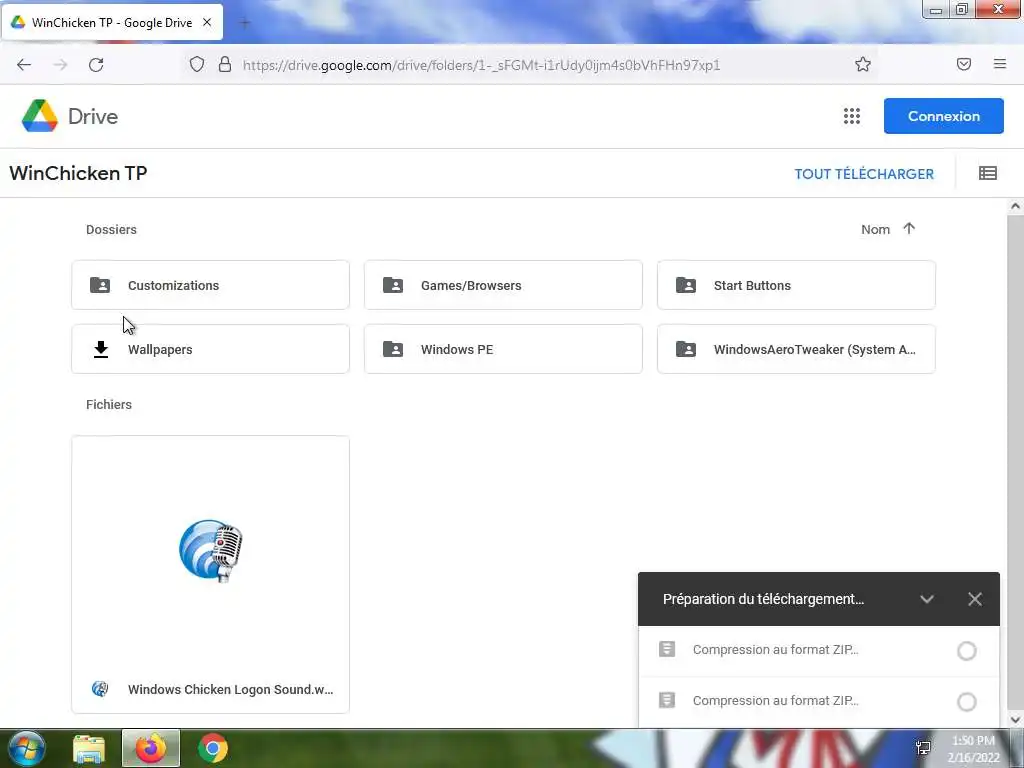Click the Windows Chicken Logon Sound file name

[231, 689]
